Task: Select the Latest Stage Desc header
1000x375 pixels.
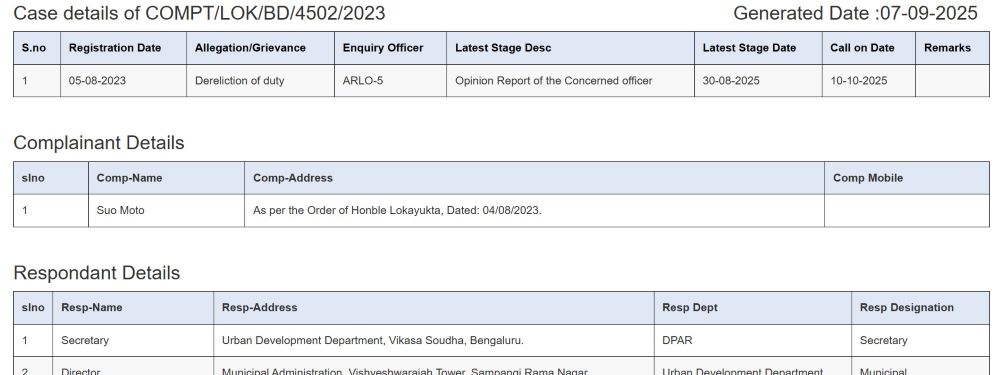Action: click(570, 48)
